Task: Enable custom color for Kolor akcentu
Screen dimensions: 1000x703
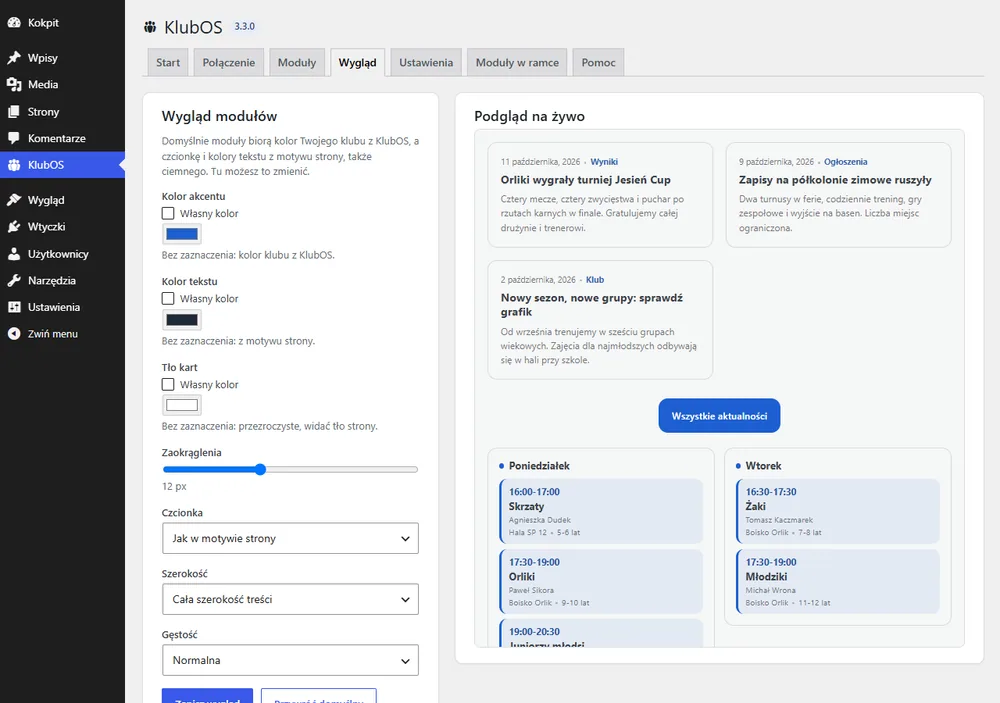Action: tap(168, 213)
